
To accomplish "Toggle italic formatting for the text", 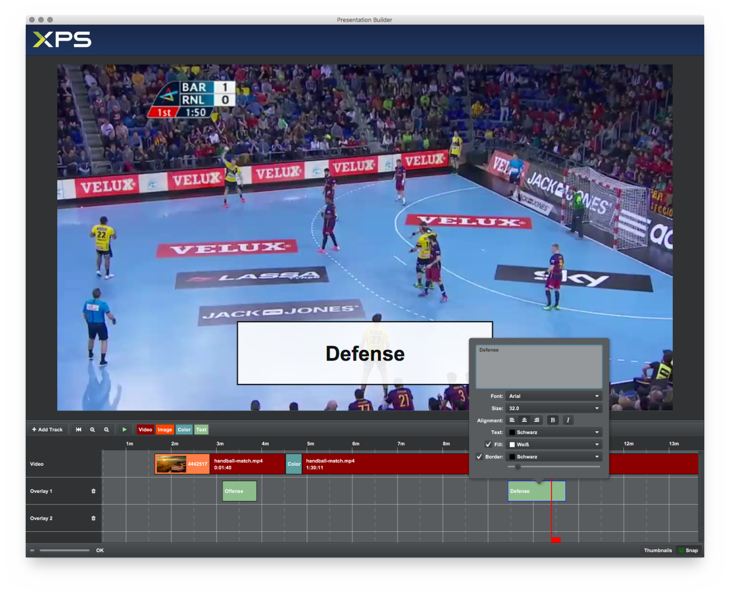I will [x=568, y=420].
